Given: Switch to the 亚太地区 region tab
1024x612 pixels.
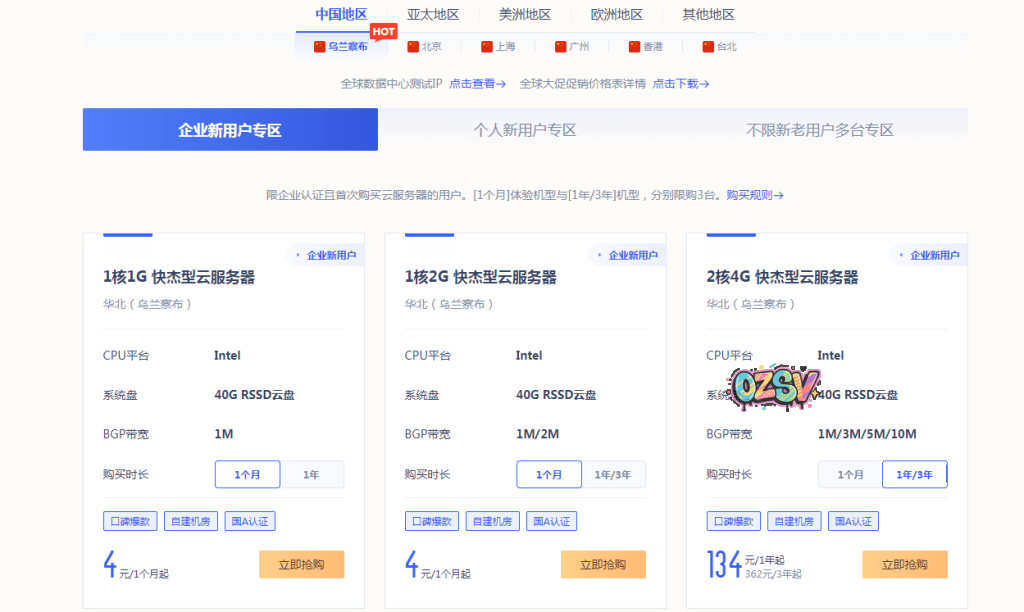Looking at the screenshot, I should (433, 14).
